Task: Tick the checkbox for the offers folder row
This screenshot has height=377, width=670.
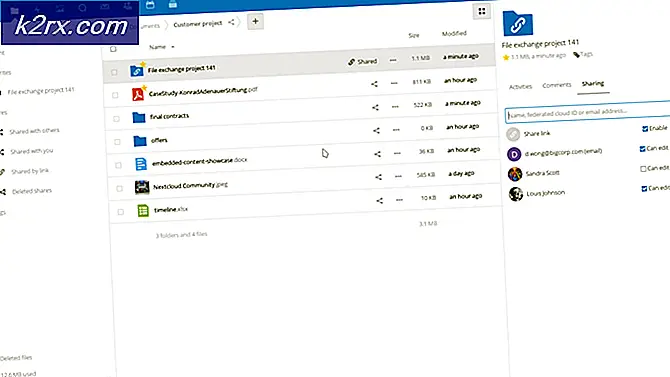Action: (x=117, y=141)
